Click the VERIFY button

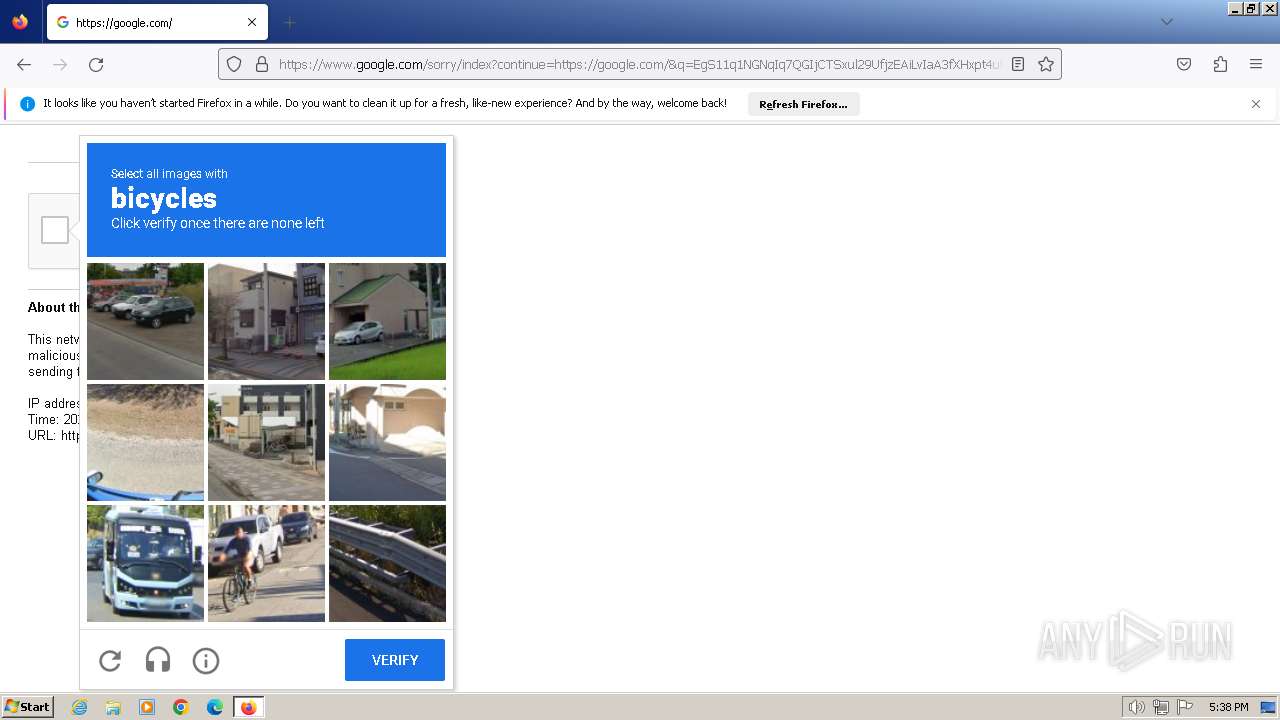tap(395, 660)
